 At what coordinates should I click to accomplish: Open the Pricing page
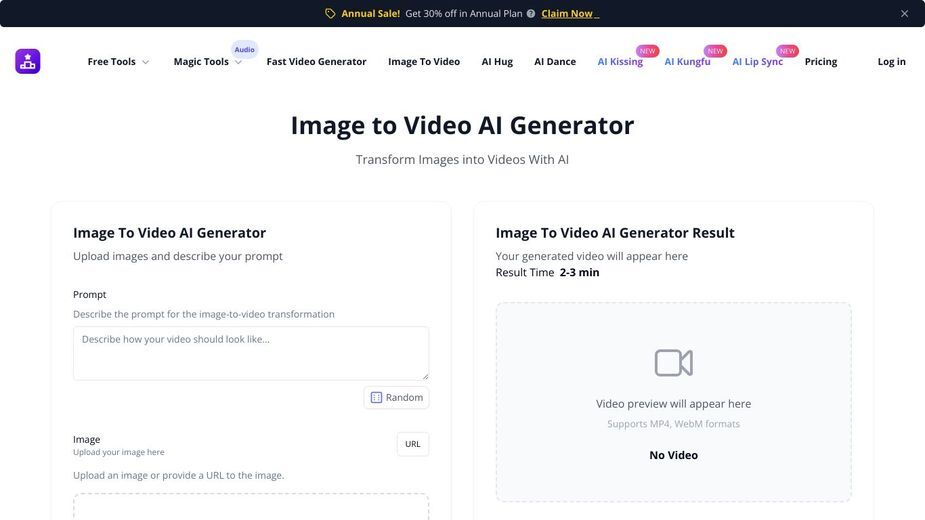point(821,61)
